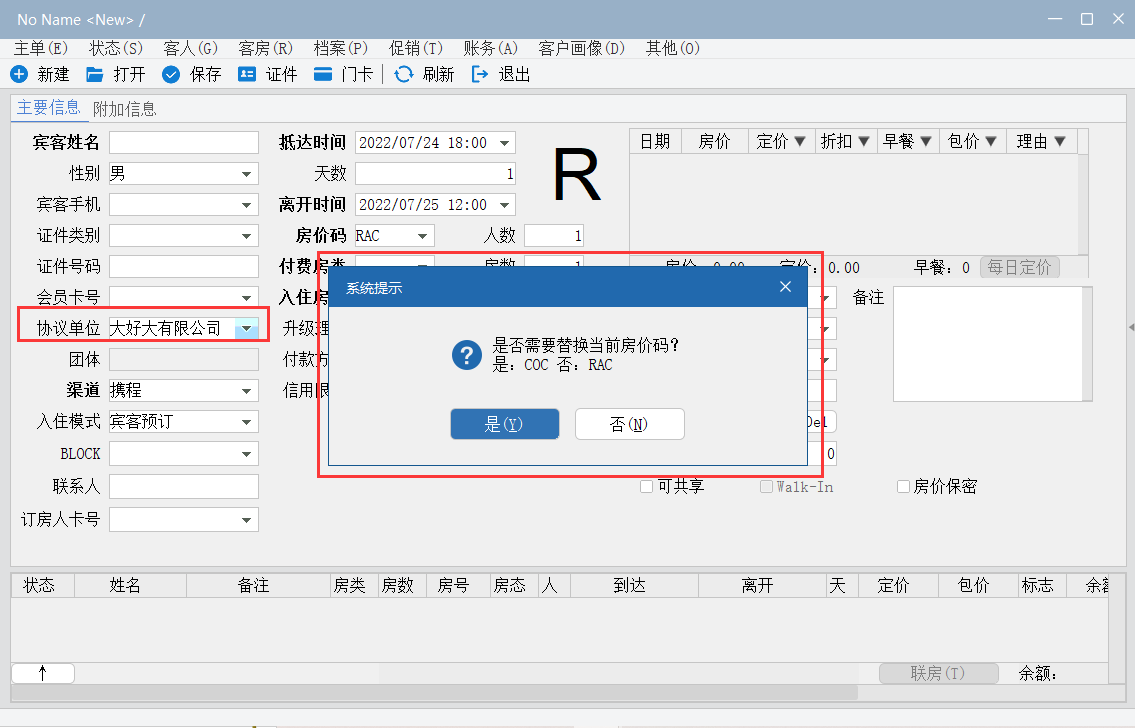Expand the 证件类别 dropdown
The image size is (1135, 728).
[247, 236]
